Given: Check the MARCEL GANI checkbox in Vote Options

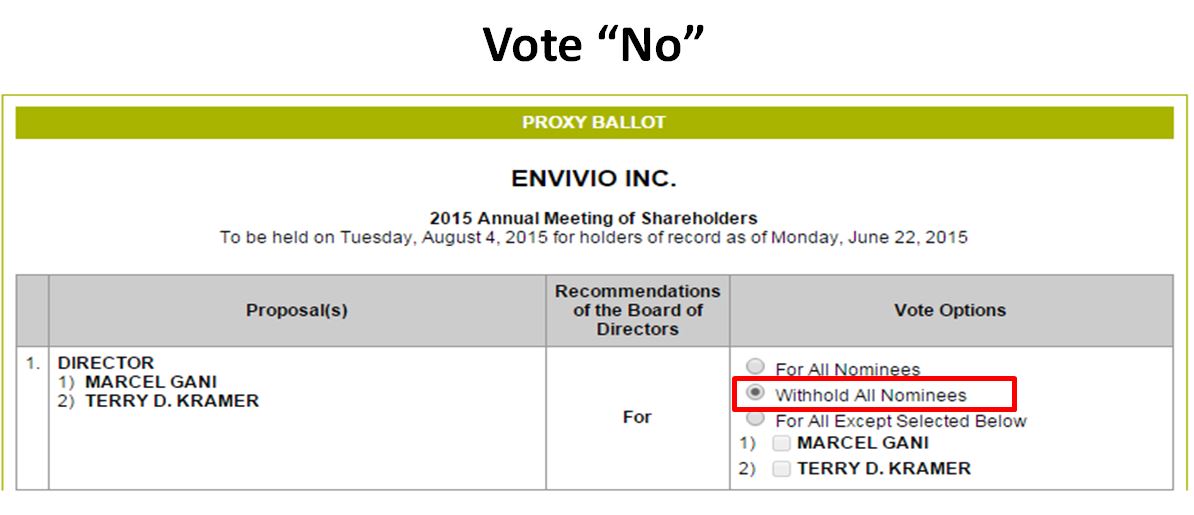Looking at the screenshot, I should click(782, 443).
